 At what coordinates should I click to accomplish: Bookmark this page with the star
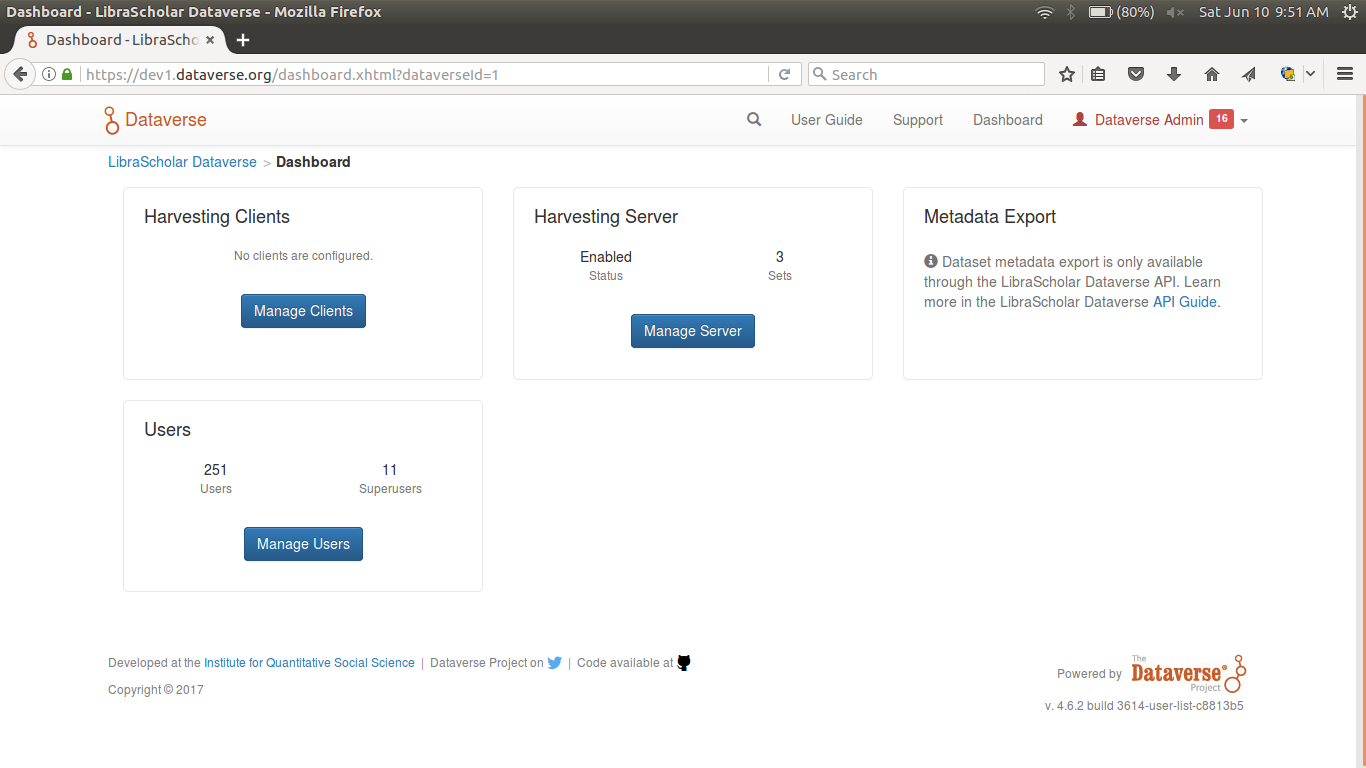(1067, 74)
